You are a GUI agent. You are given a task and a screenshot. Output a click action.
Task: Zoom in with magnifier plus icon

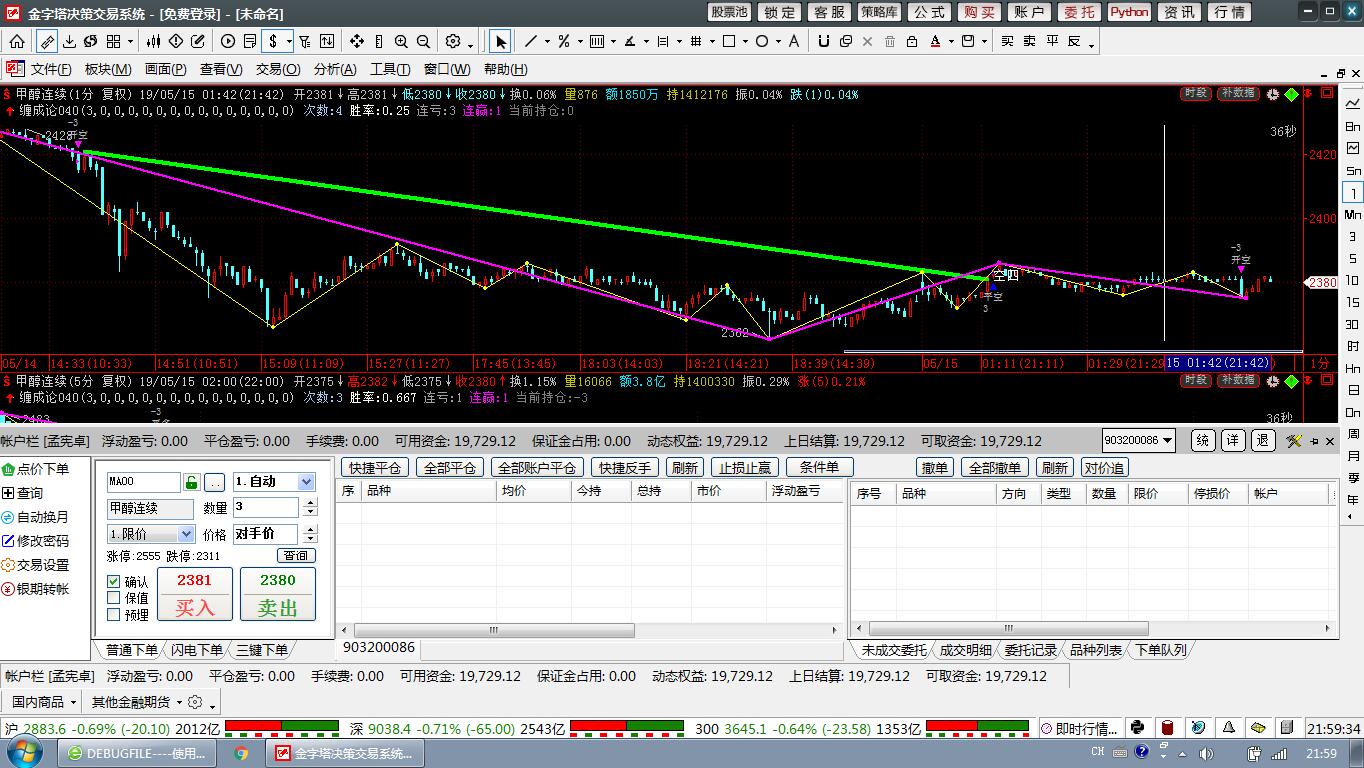pos(401,41)
